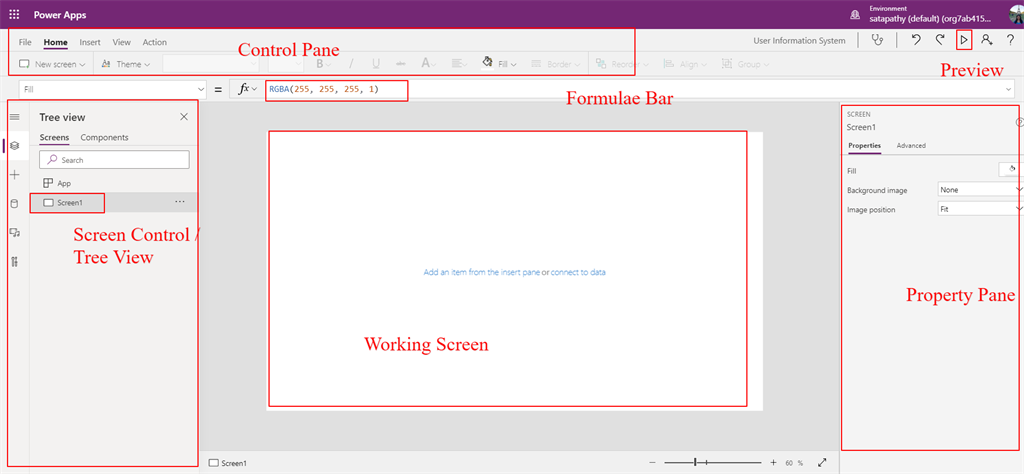1024x474 pixels.
Task: Click the zoom slider handle
Action: click(696, 462)
